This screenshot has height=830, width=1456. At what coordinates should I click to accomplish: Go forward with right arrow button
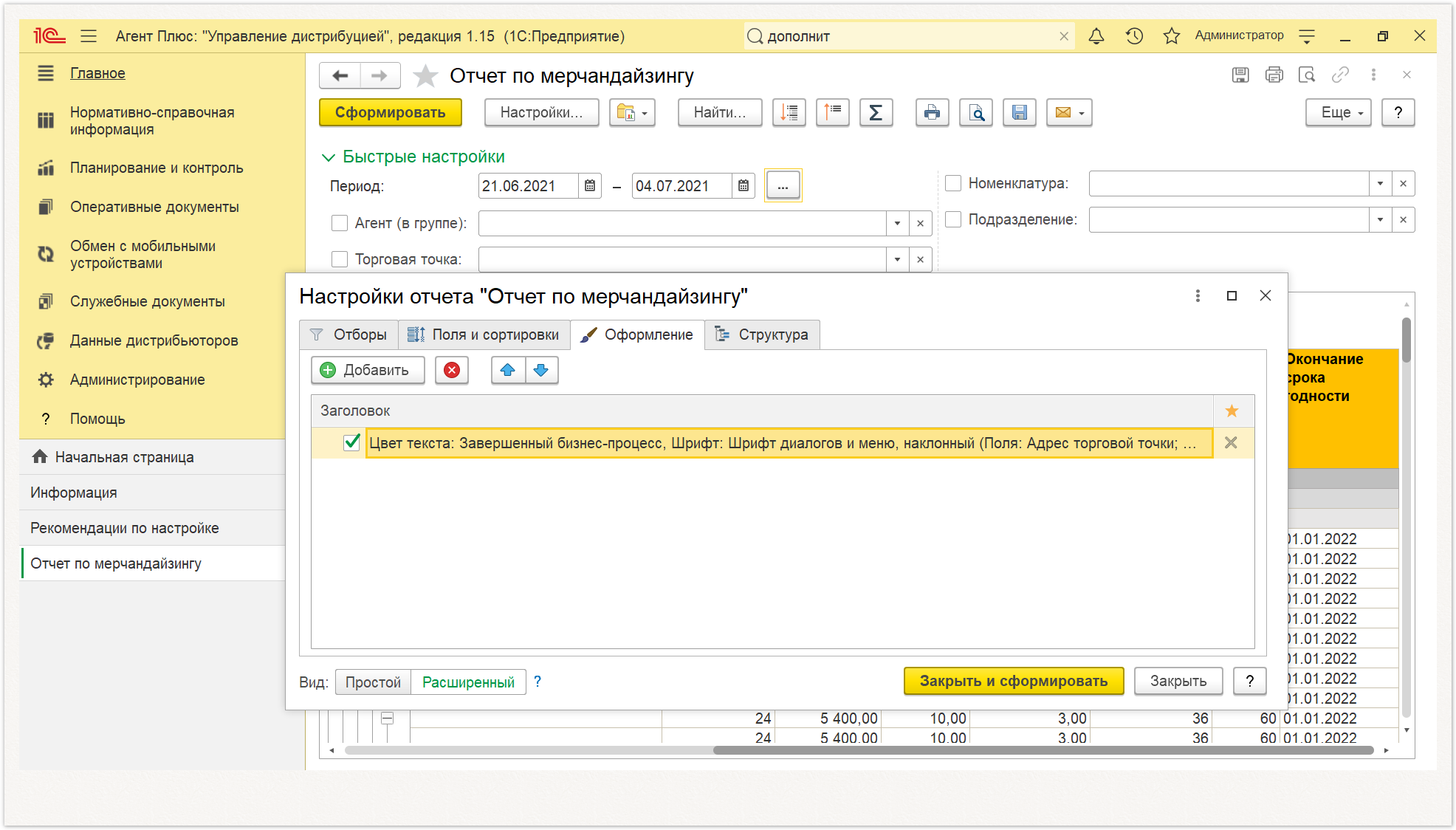(380, 75)
